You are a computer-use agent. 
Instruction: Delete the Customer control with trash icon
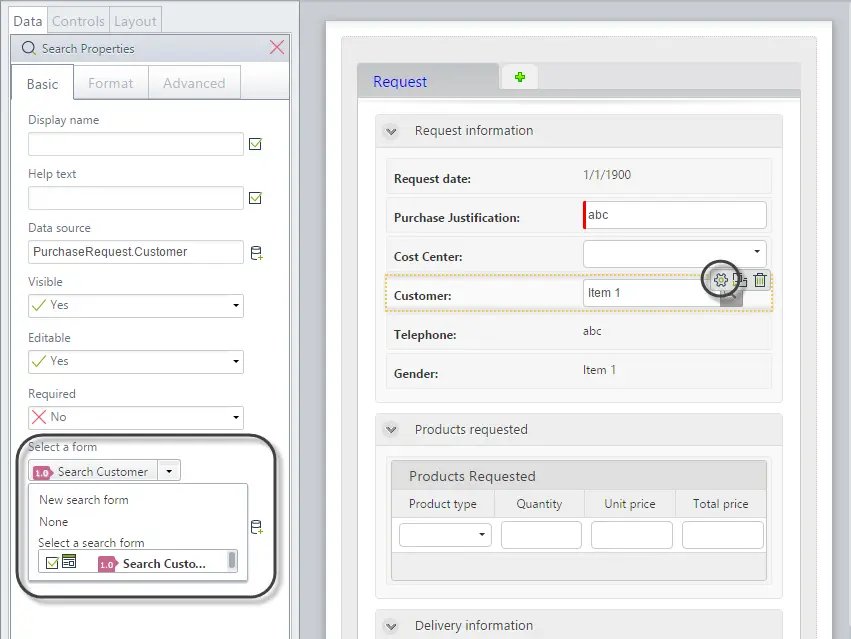coord(760,280)
